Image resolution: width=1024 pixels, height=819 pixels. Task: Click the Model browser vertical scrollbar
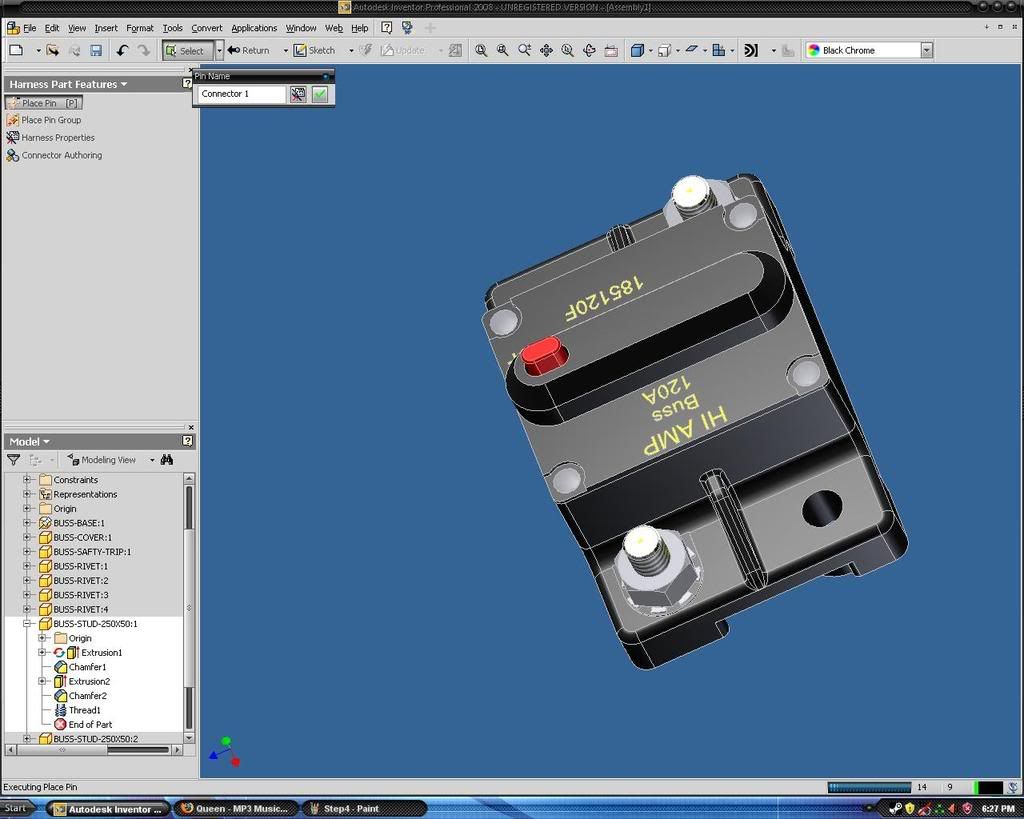pos(189,607)
